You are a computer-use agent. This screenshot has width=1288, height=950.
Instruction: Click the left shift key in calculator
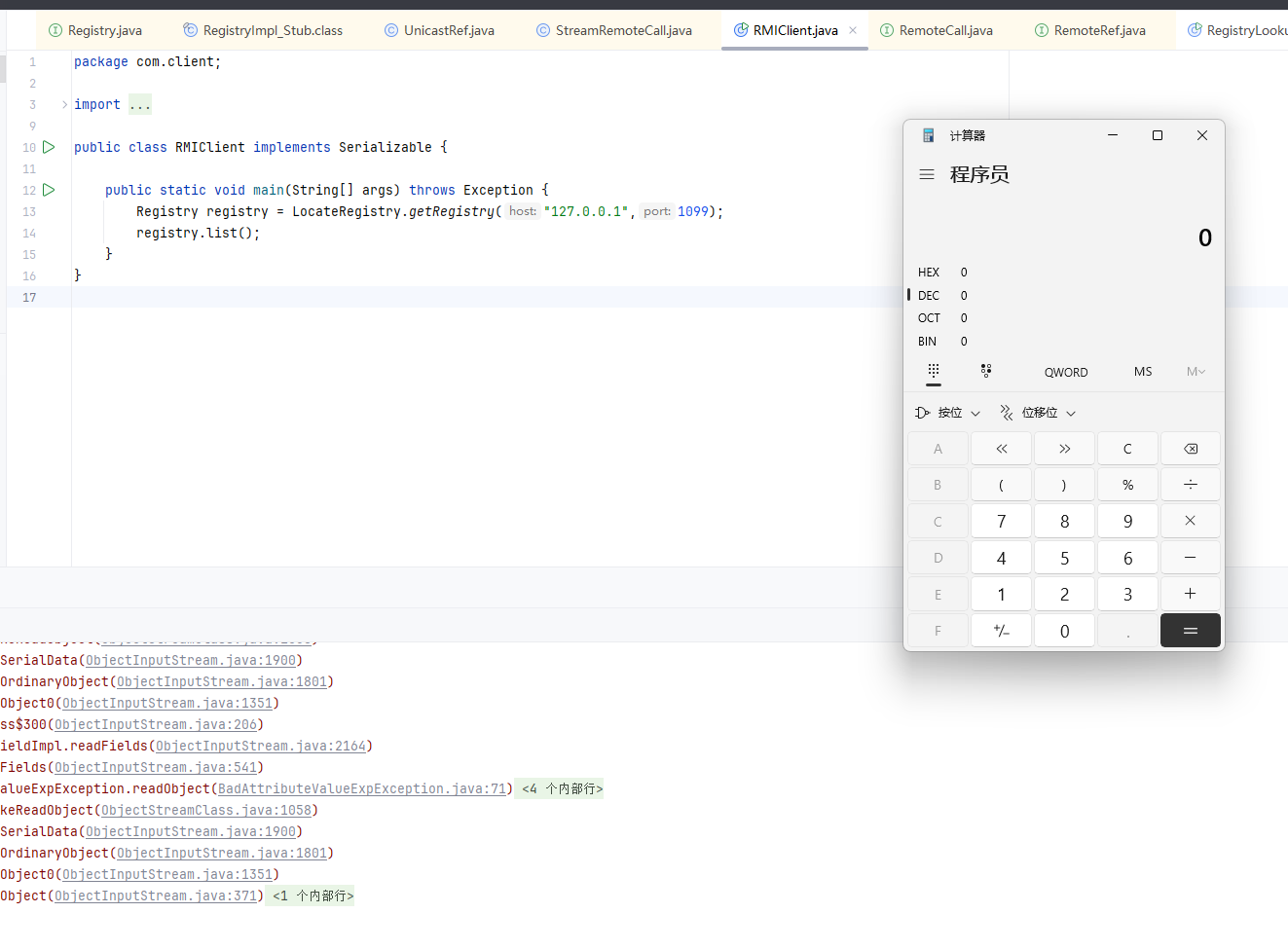coord(1001,449)
